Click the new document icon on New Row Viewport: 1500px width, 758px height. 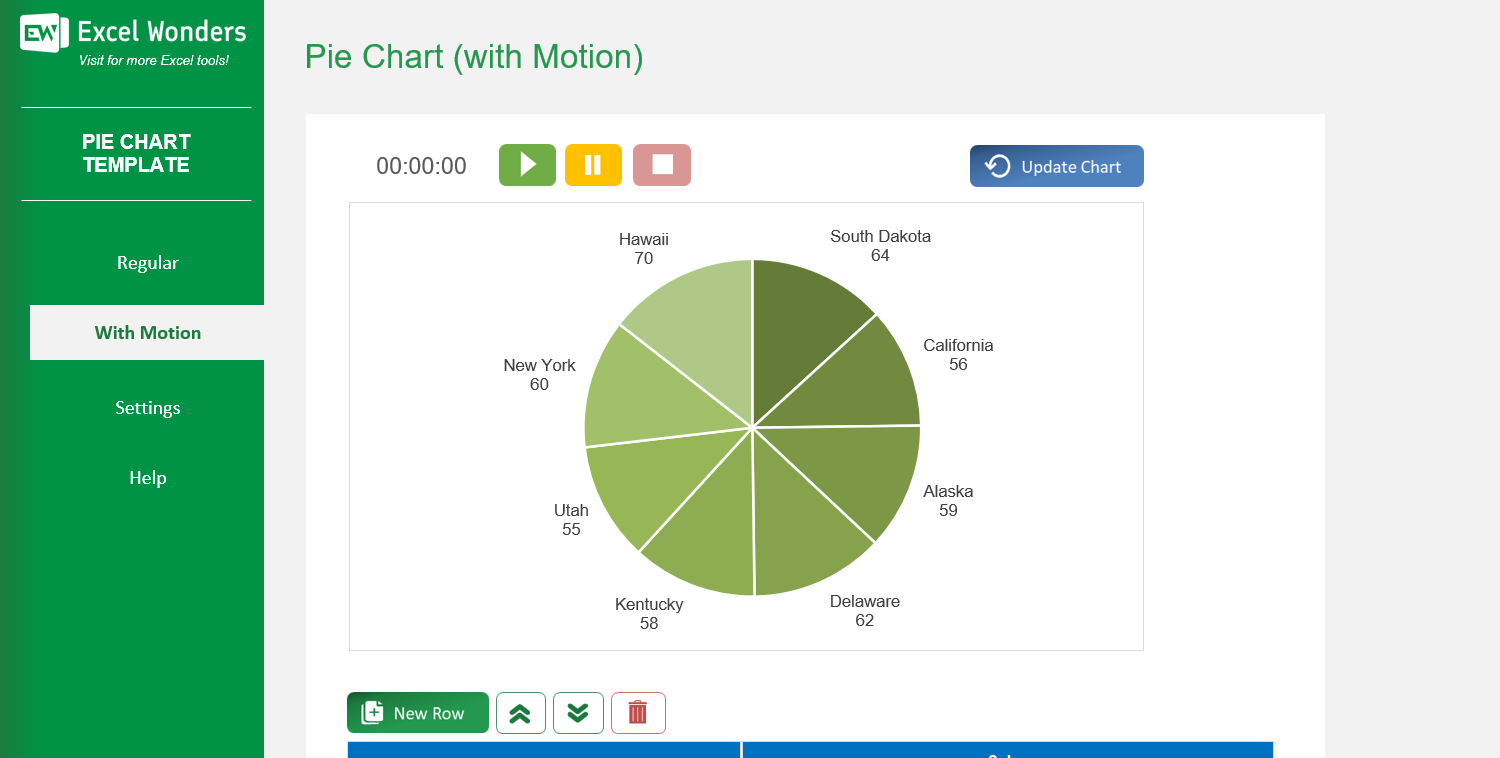(371, 712)
